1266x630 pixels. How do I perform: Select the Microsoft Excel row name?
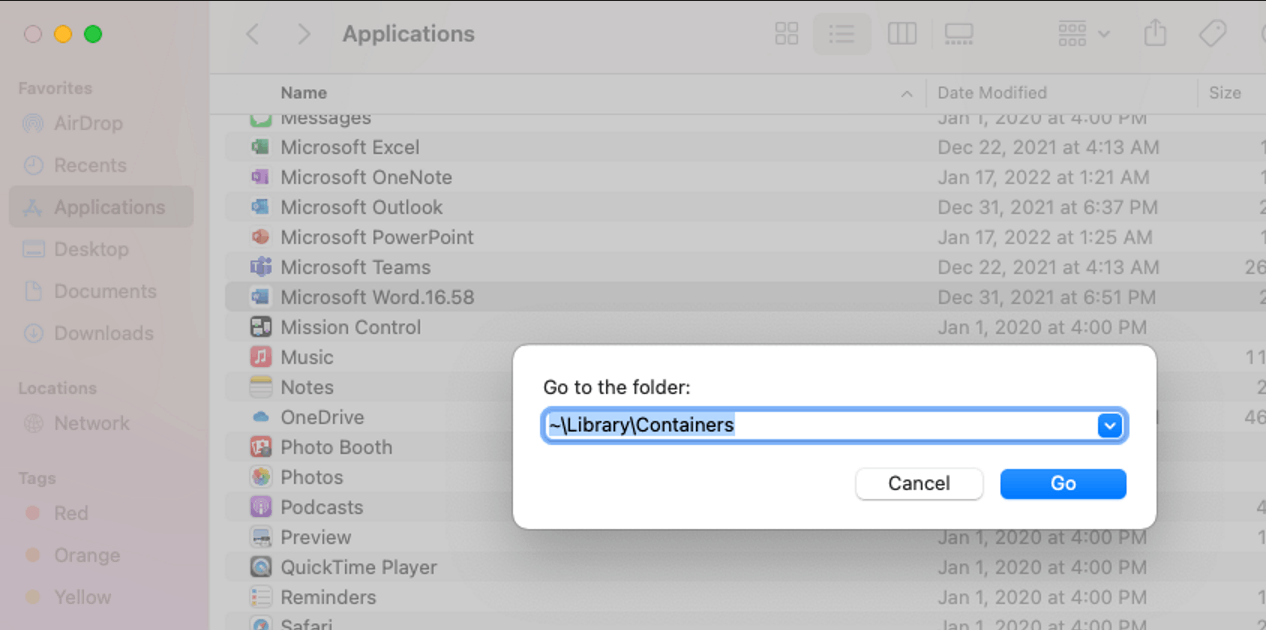tap(350, 147)
